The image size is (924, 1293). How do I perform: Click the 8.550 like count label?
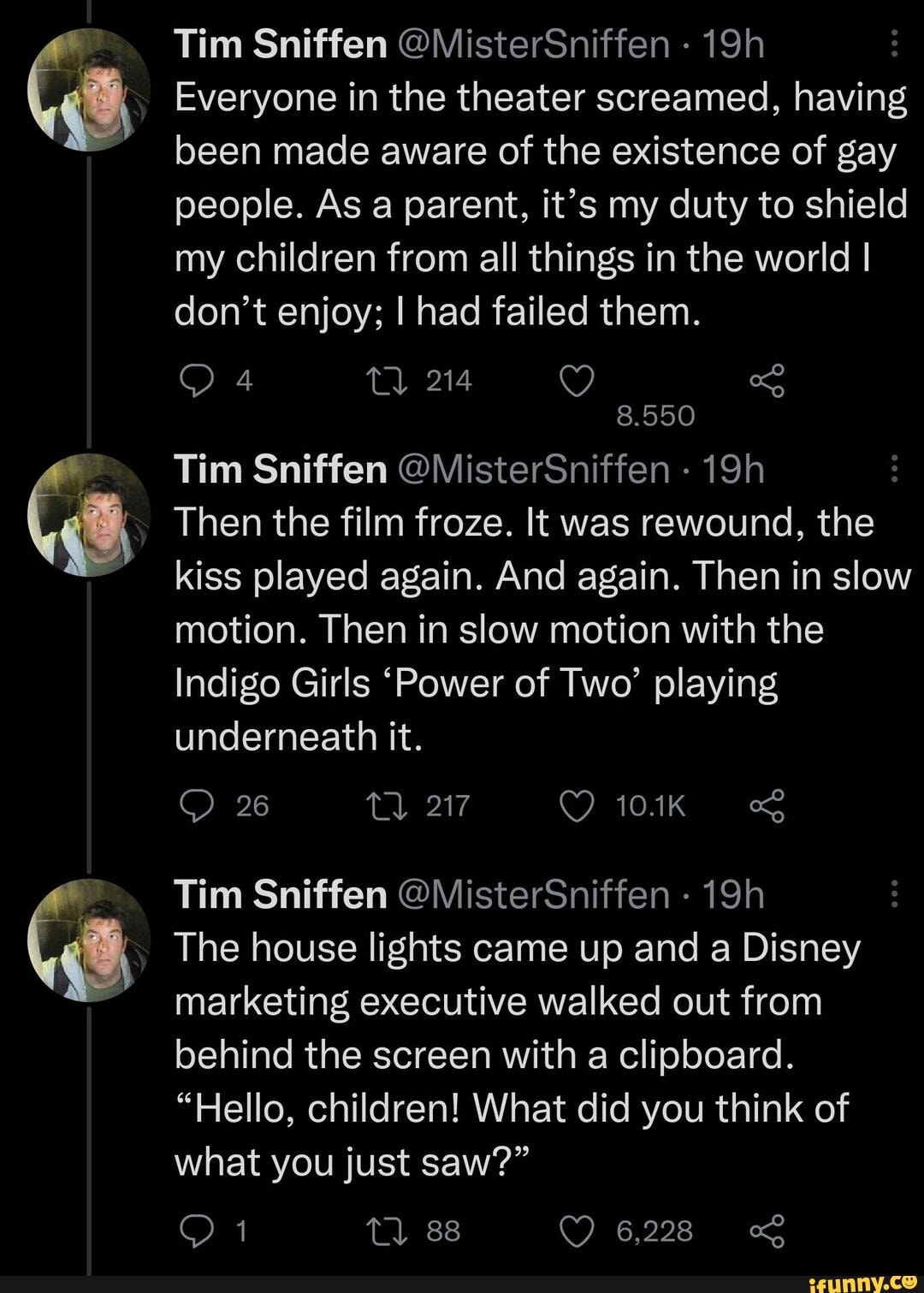click(x=657, y=417)
